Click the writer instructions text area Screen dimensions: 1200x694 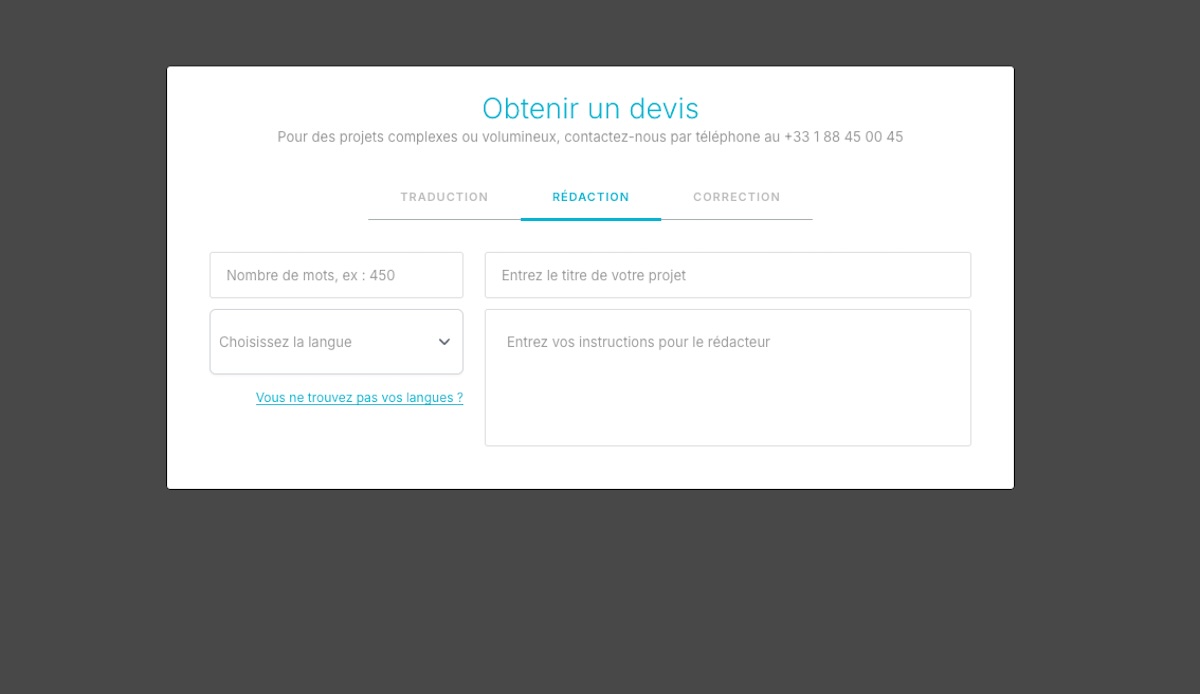[x=728, y=378]
